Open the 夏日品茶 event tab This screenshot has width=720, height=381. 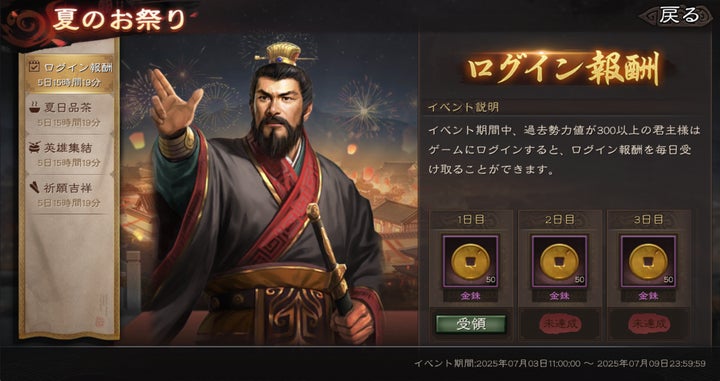70,114
